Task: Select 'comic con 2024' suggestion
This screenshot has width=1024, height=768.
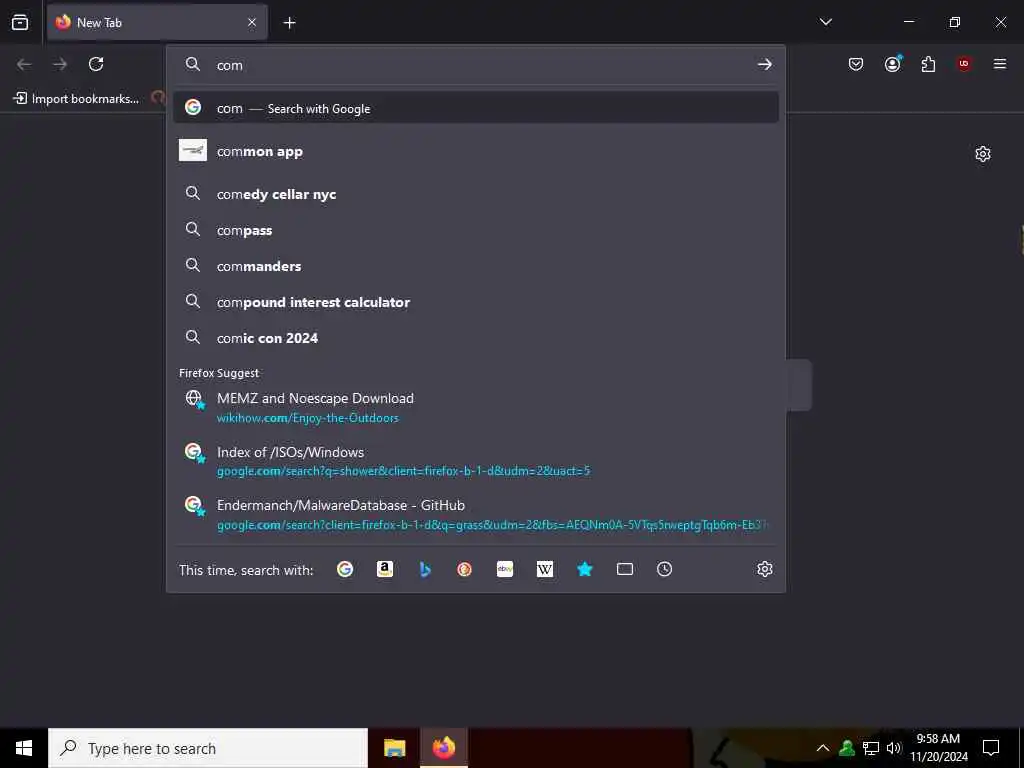Action: point(475,338)
